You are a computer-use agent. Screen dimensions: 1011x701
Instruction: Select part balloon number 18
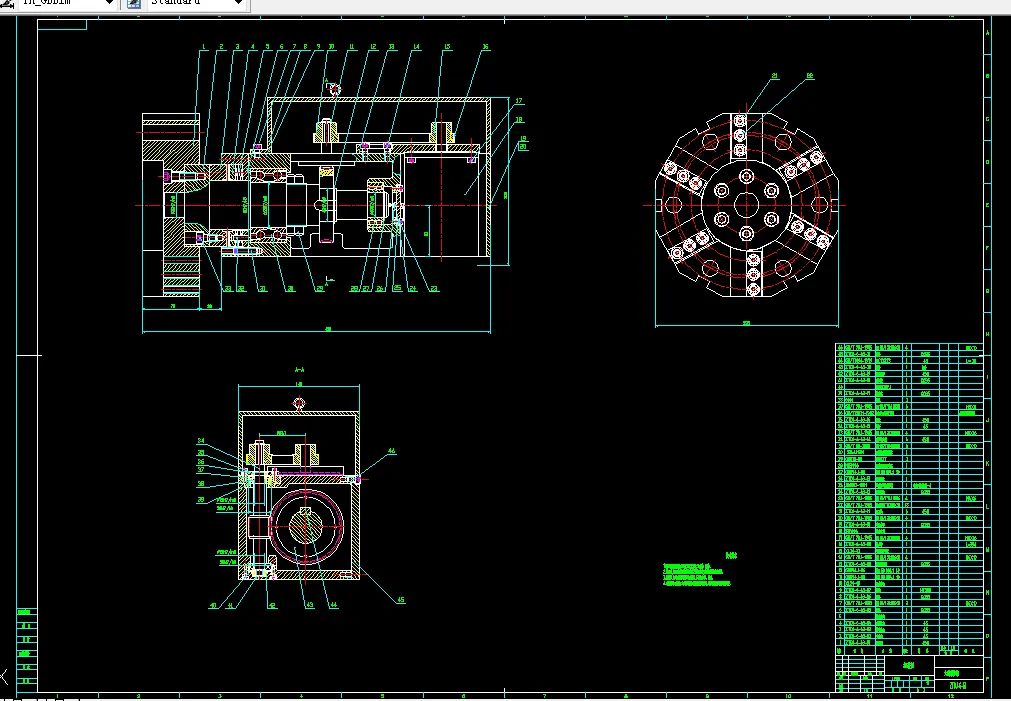519,120
